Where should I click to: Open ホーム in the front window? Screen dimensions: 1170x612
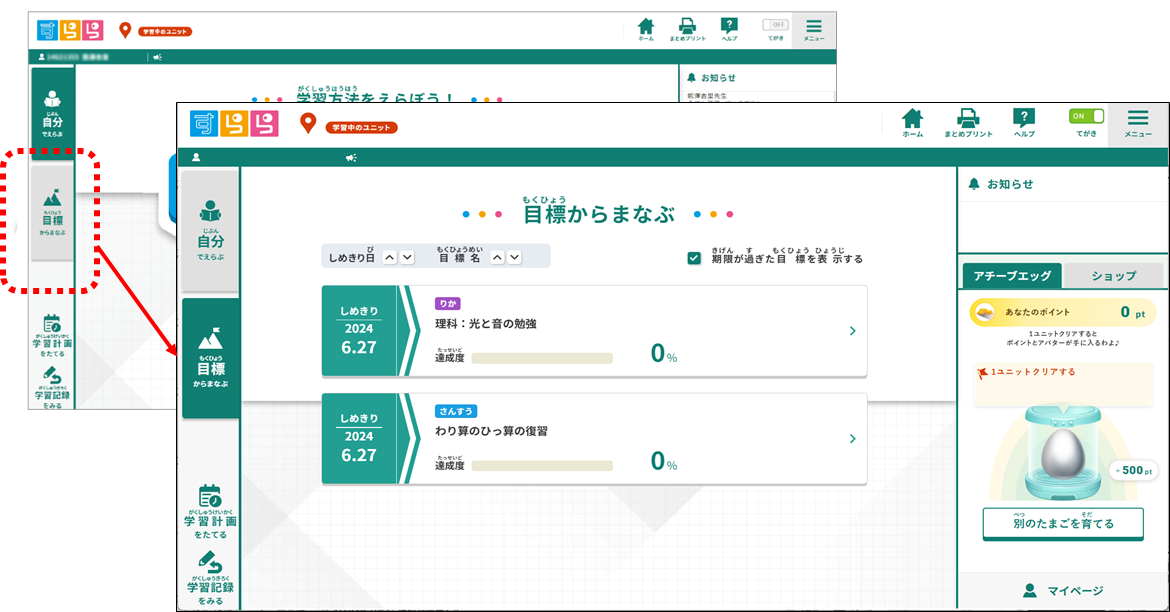912,123
